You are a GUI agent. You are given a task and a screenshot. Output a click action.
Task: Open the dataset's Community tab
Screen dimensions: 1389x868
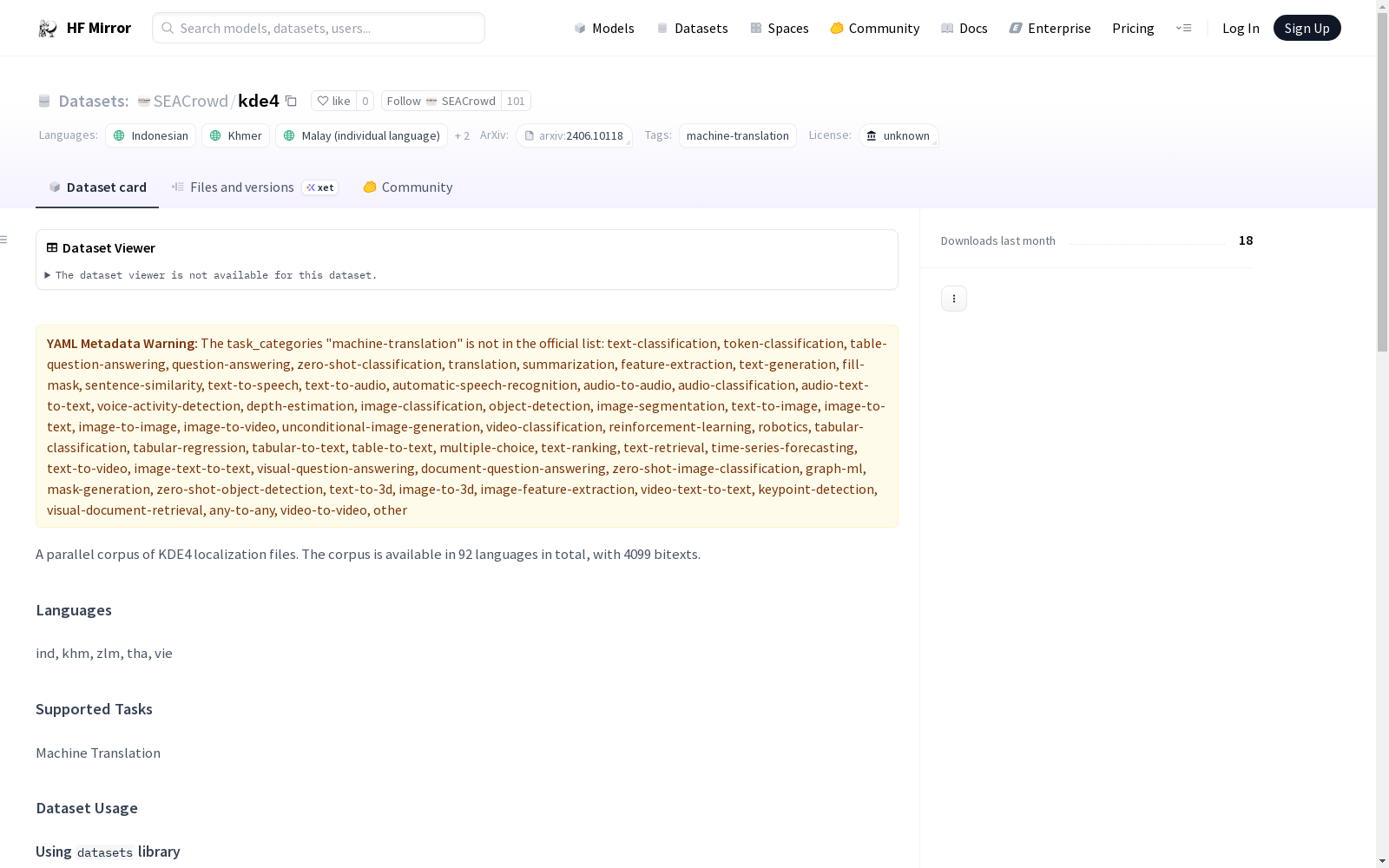point(407,187)
